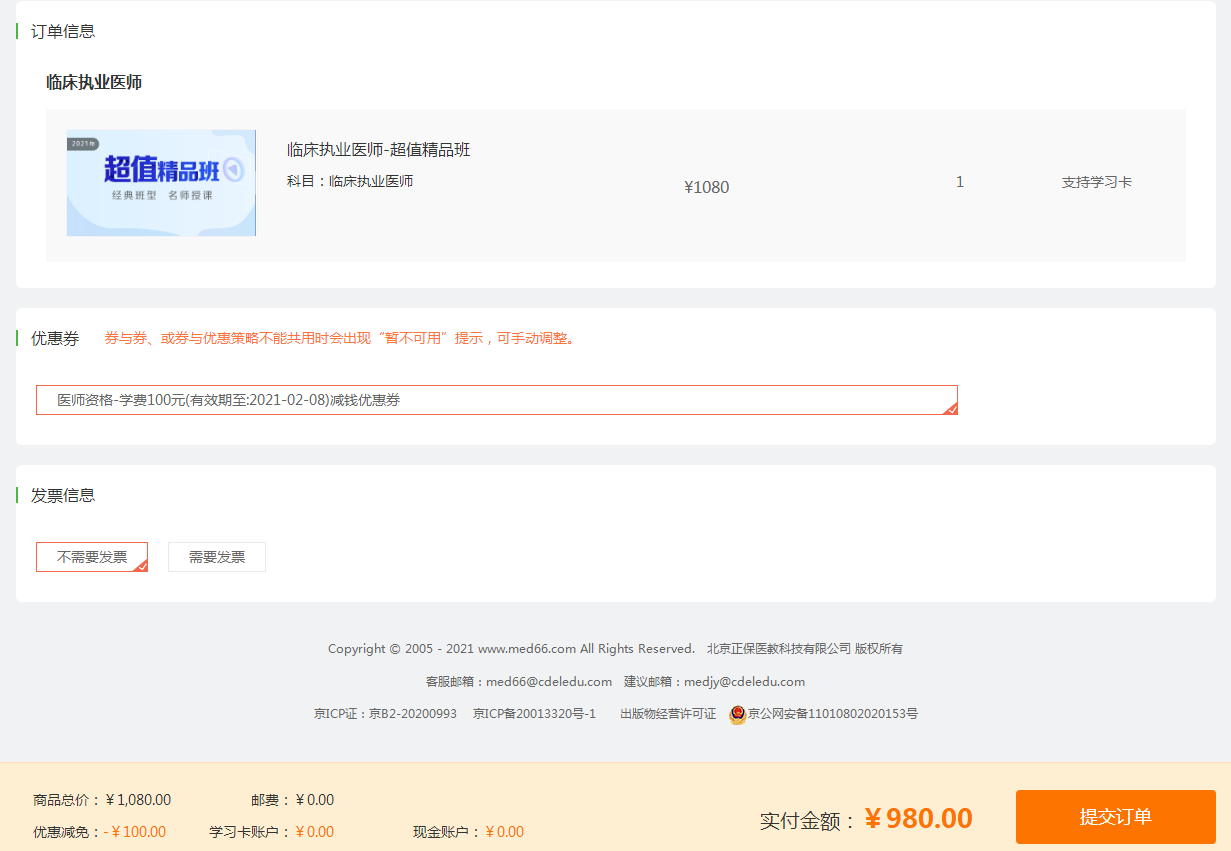The width and height of the screenshot is (1231, 851).
Task: Click the checkmark corner on the selected coupon
Action: point(951,408)
